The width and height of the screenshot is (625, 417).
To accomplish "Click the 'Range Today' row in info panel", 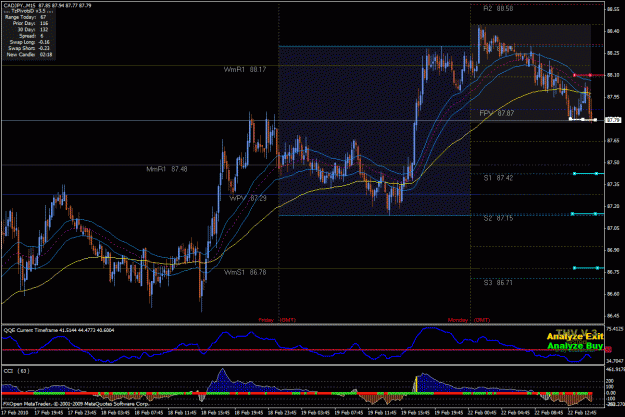I will point(26,17).
